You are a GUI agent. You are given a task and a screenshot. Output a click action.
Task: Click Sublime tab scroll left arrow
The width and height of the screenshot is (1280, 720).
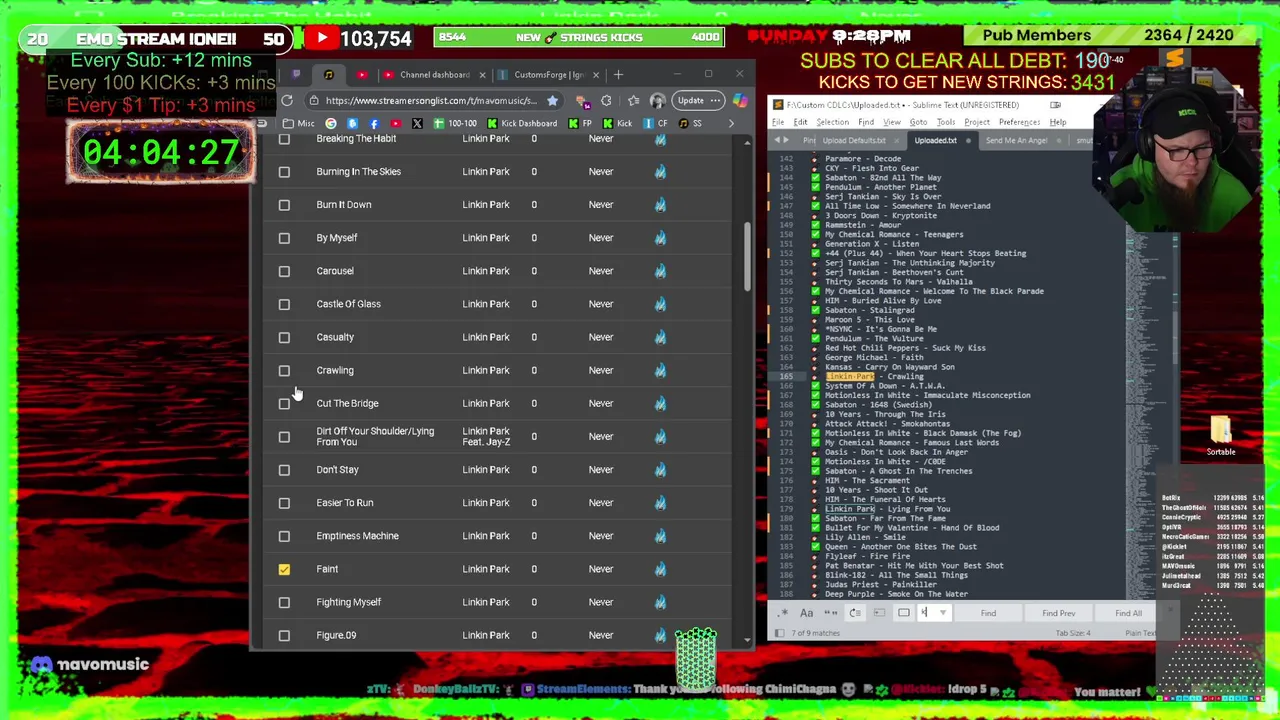(x=779, y=140)
